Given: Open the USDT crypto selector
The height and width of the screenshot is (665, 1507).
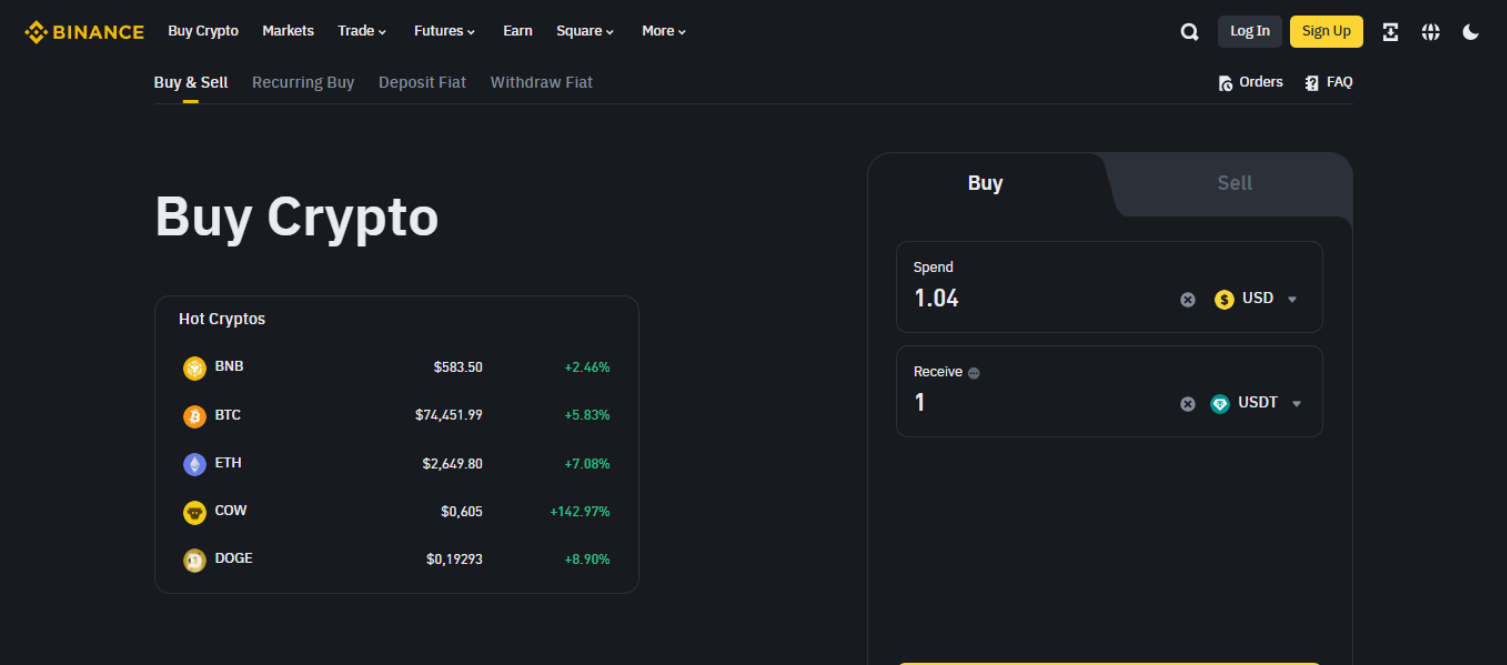Looking at the screenshot, I should pos(1258,403).
